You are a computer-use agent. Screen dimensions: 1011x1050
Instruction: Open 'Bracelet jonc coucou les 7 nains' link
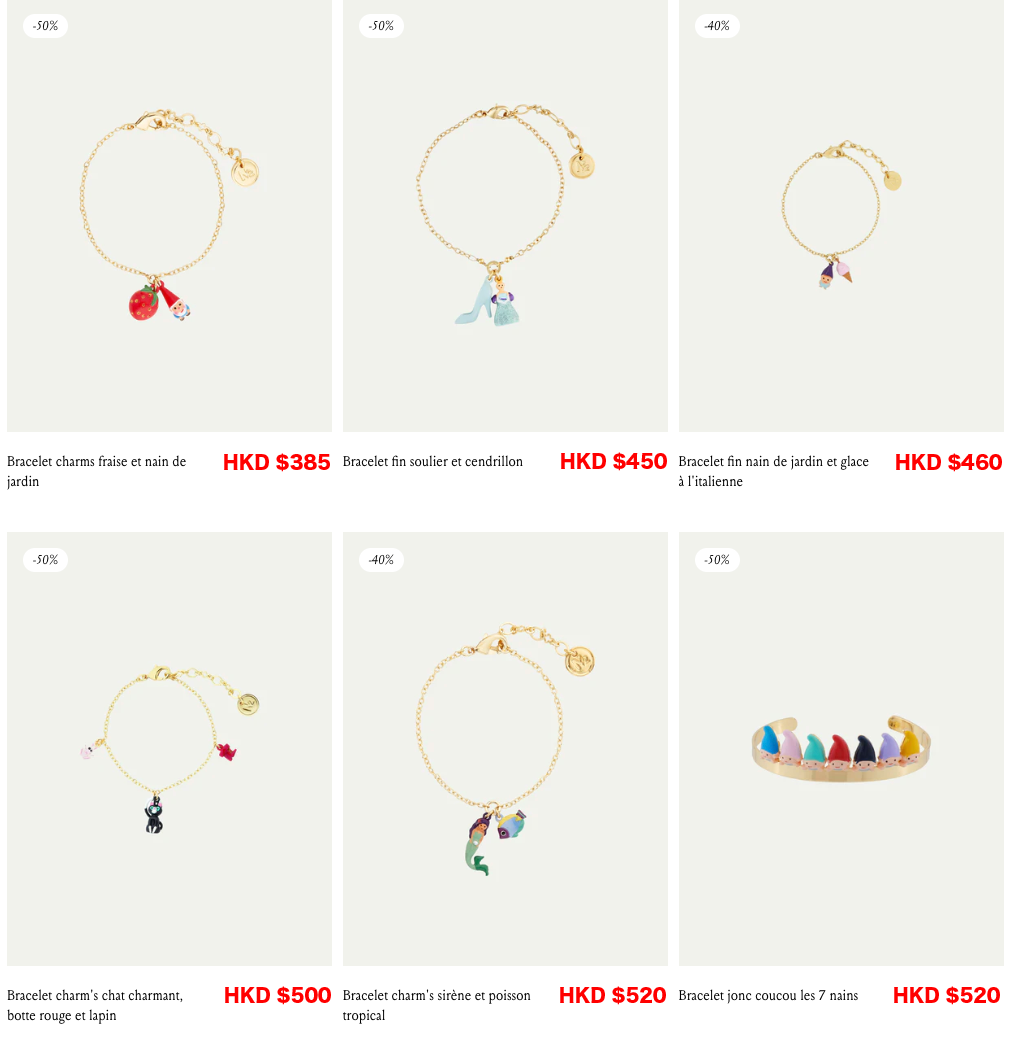coord(768,996)
